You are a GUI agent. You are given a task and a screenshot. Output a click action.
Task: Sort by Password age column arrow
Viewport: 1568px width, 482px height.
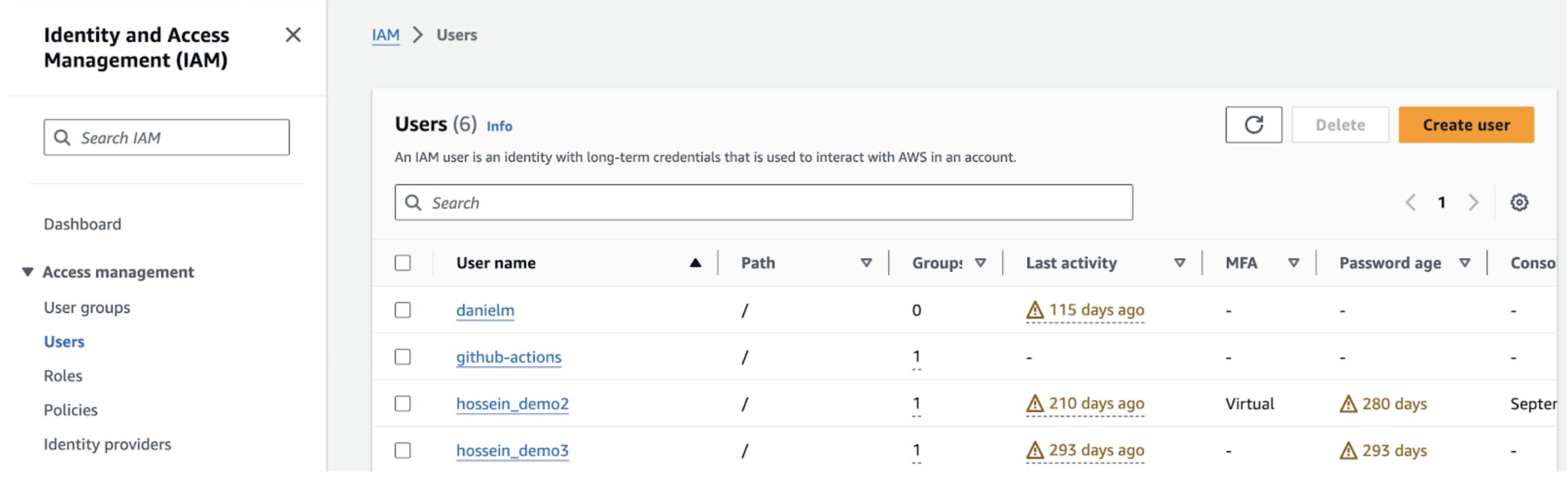(x=1464, y=263)
